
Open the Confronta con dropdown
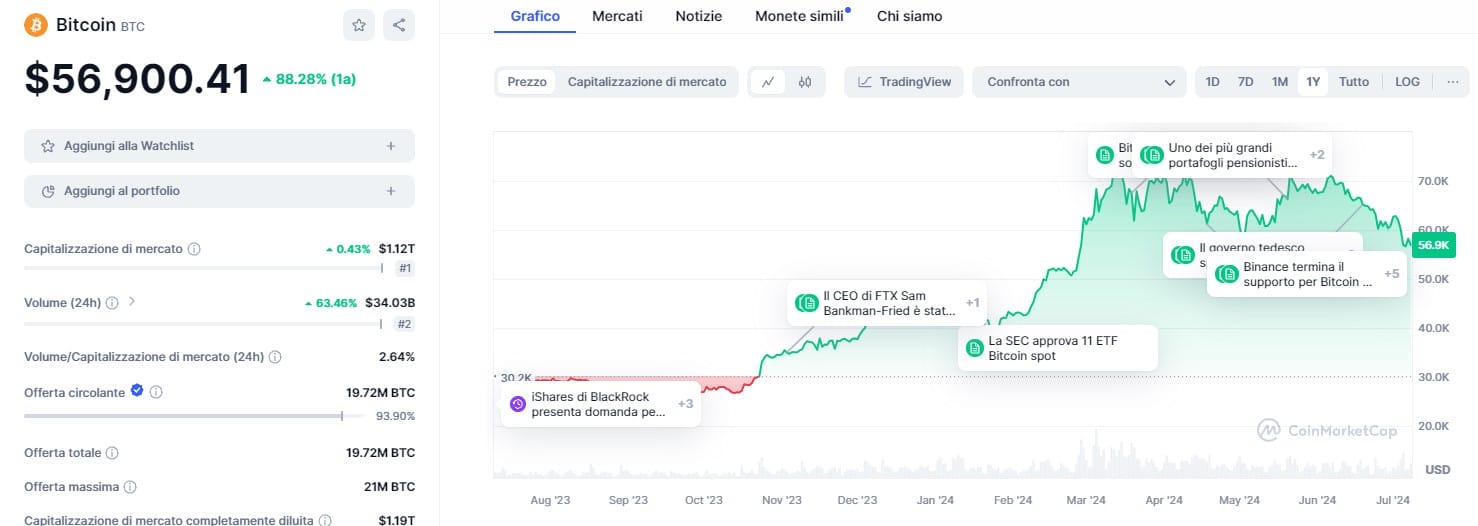point(1079,82)
